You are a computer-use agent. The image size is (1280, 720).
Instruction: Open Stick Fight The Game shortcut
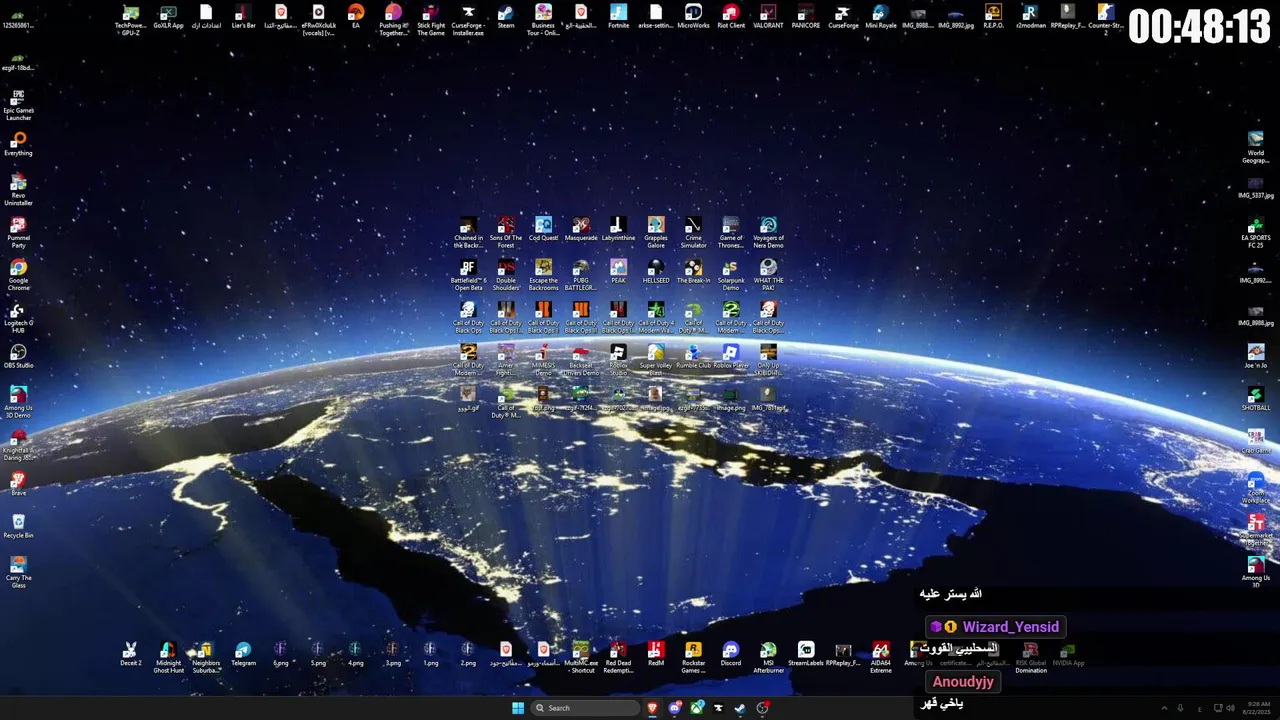431,20
